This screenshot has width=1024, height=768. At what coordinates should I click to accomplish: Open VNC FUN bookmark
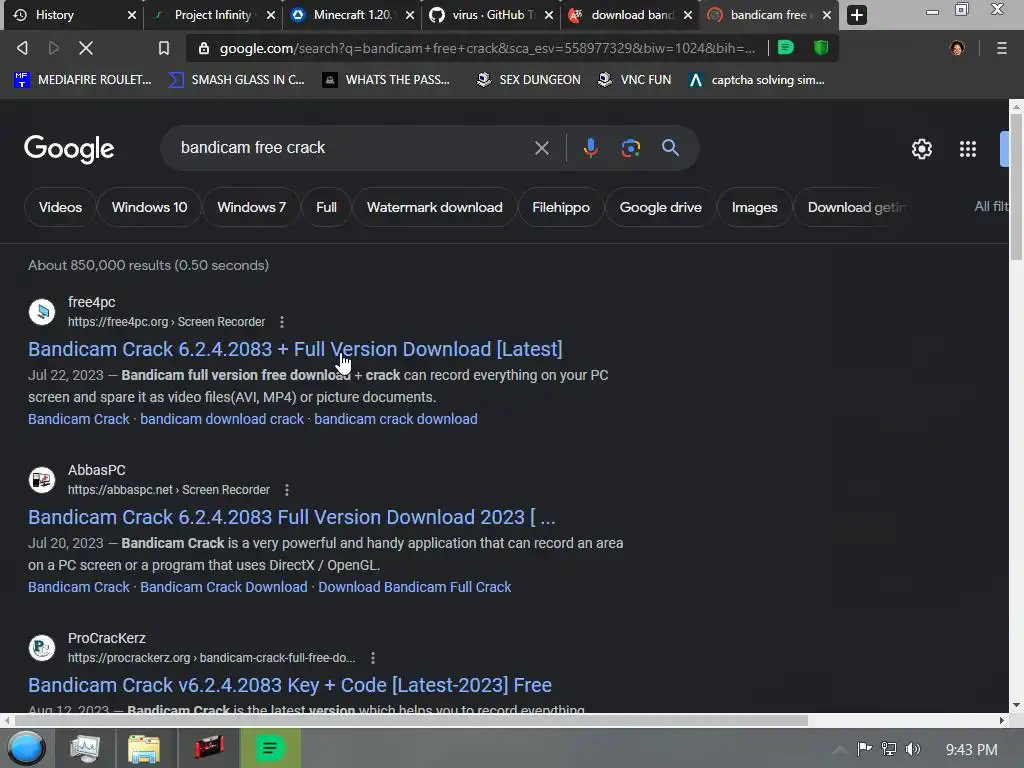[634, 80]
